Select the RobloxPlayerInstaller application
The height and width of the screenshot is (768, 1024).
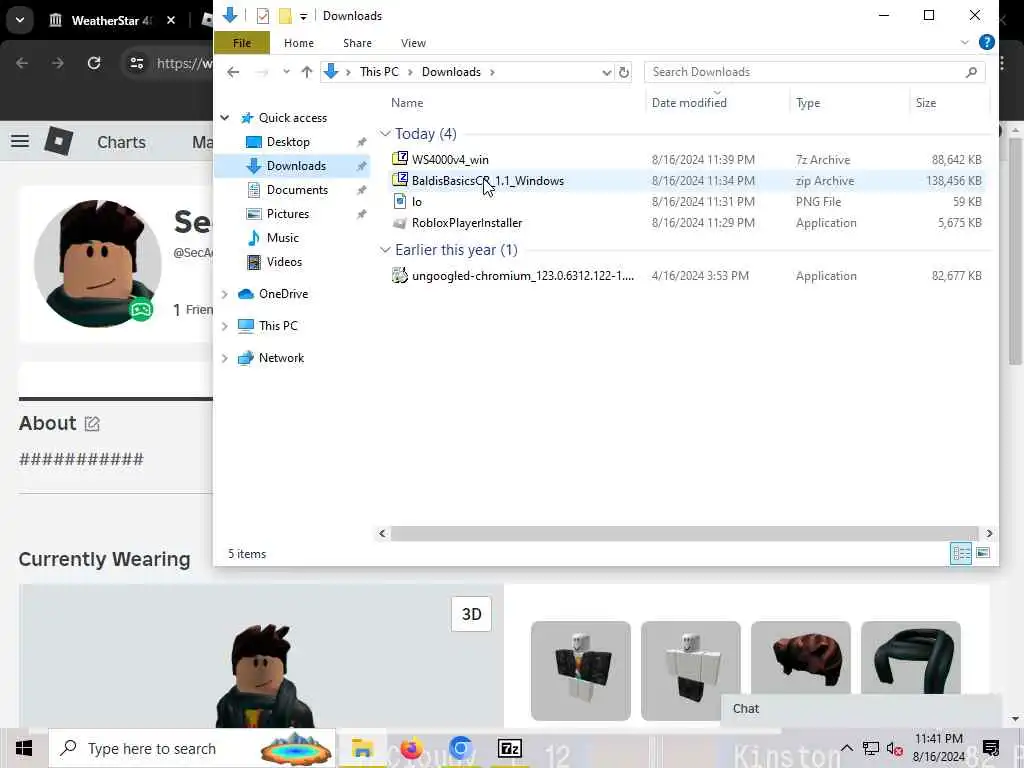pos(467,223)
